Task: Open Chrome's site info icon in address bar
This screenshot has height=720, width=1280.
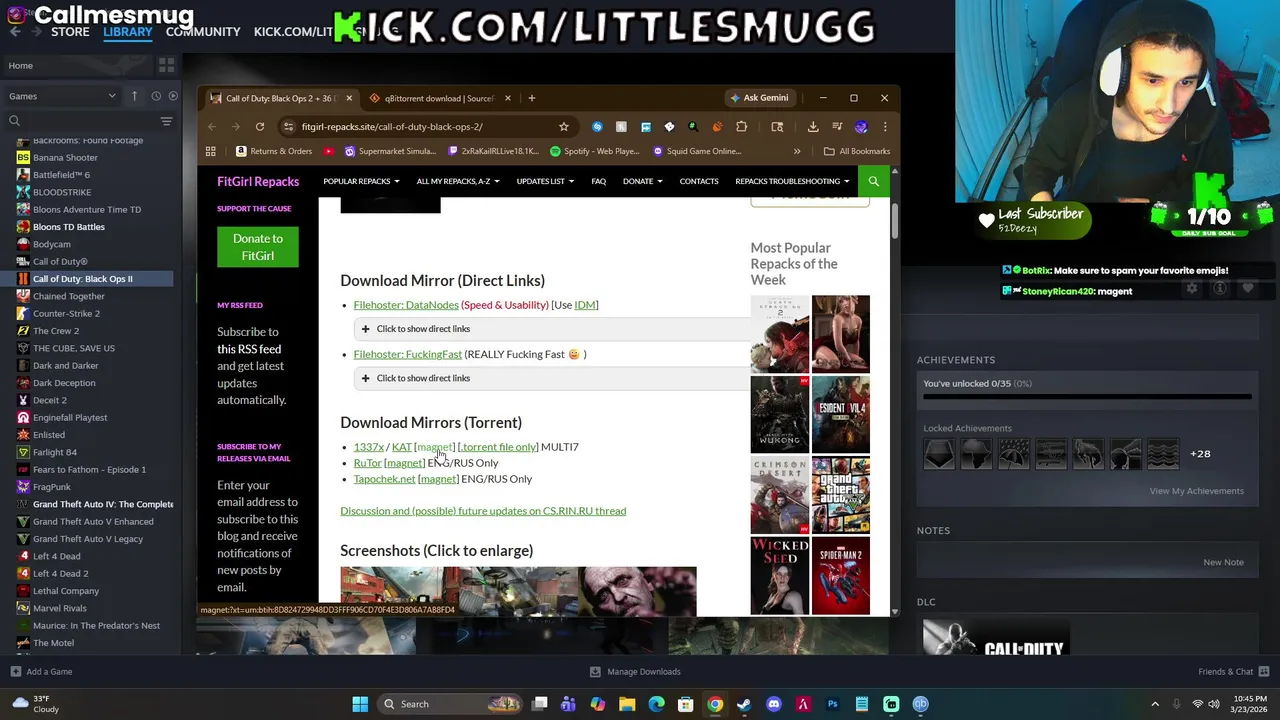Action: pyautogui.click(x=289, y=127)
